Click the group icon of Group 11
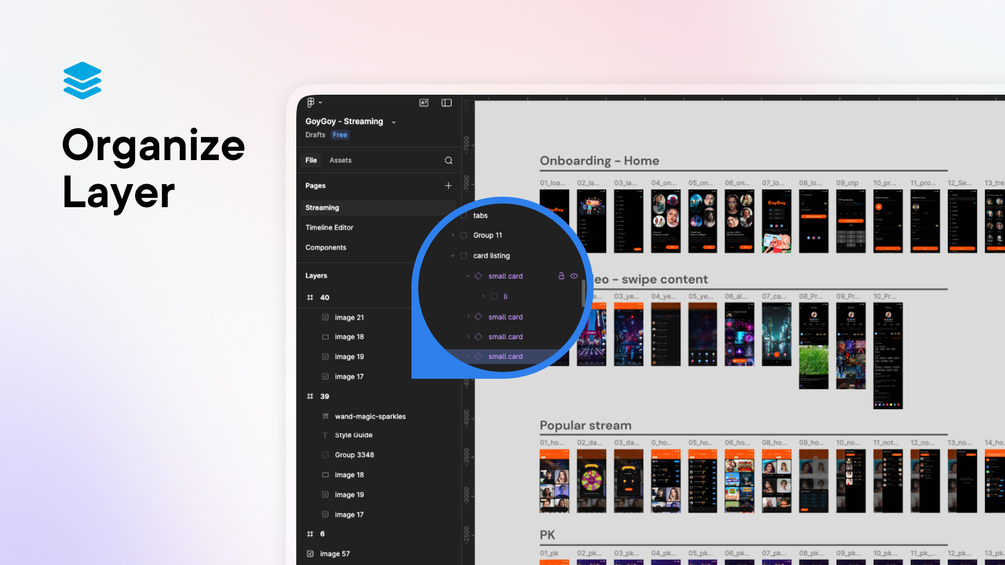This screenshot has height=565, width=1005. tap(463, 235)
